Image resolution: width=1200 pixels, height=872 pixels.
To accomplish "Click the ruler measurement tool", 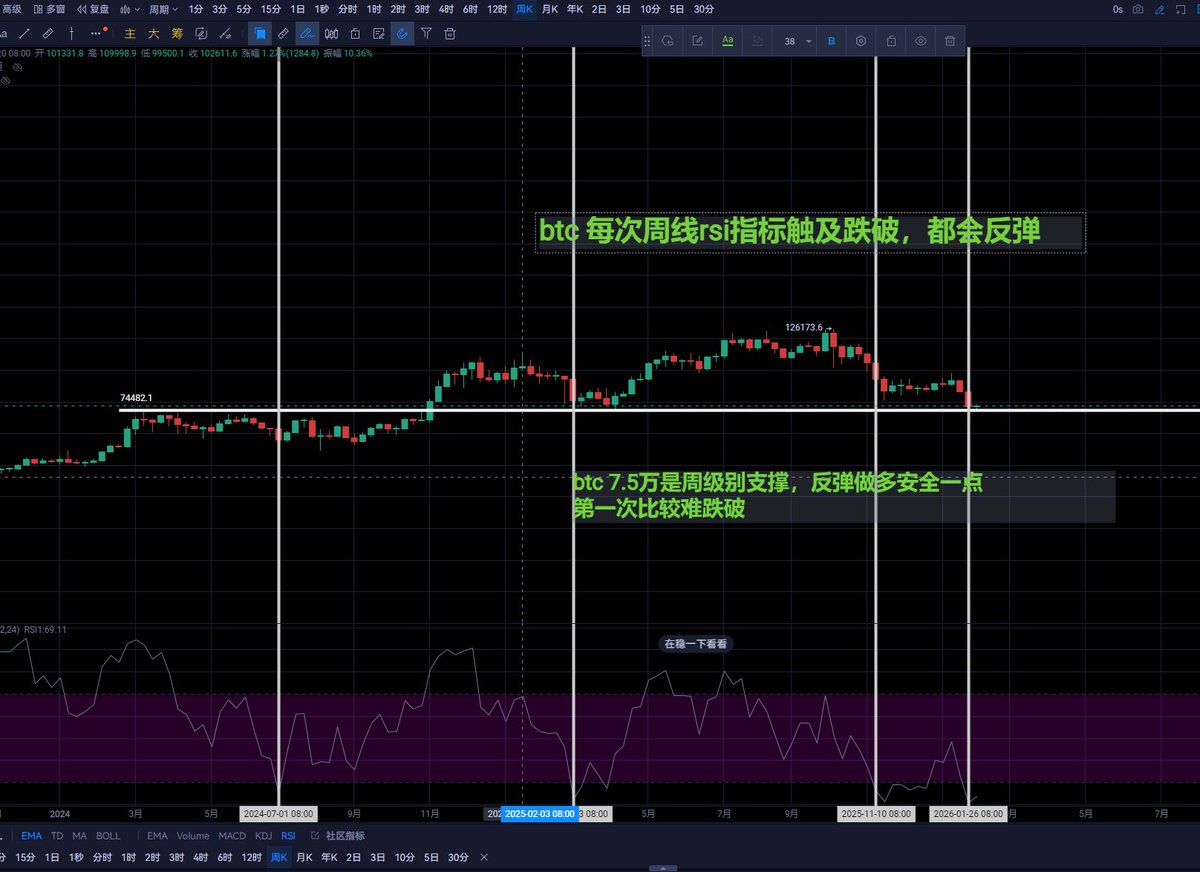I will 48,33.
